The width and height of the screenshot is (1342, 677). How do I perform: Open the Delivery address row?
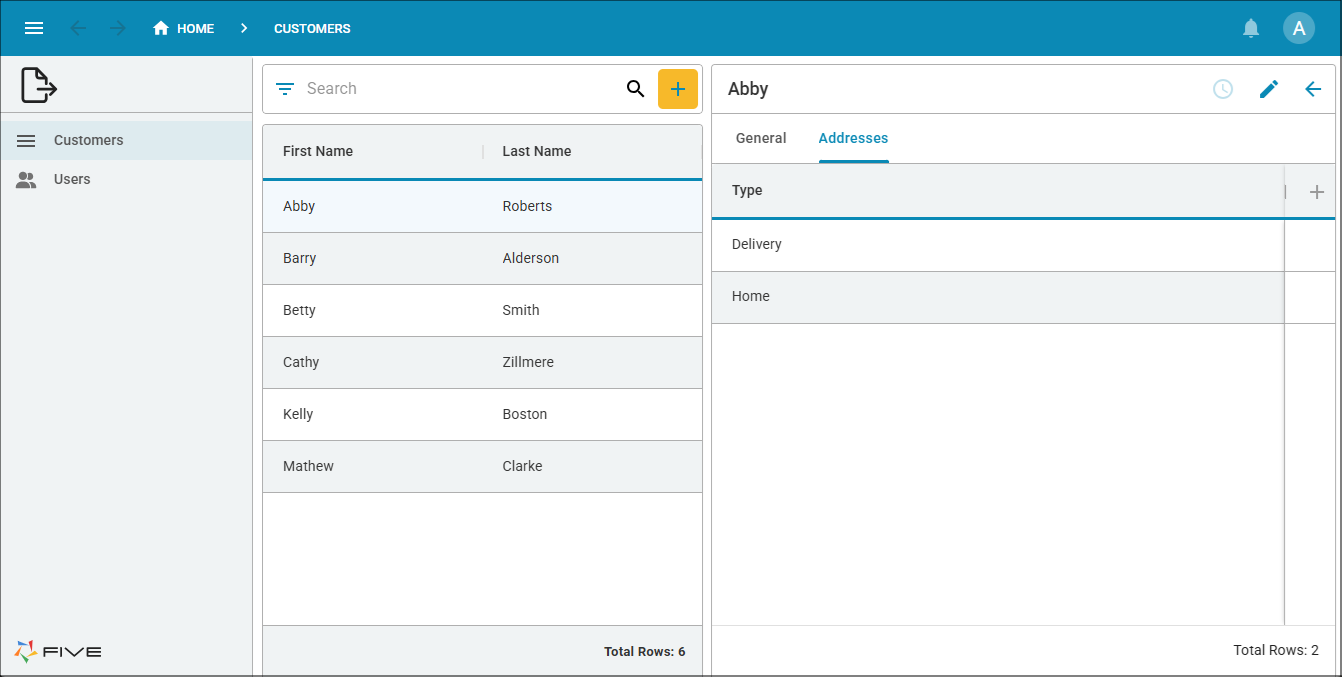point(997,244)
